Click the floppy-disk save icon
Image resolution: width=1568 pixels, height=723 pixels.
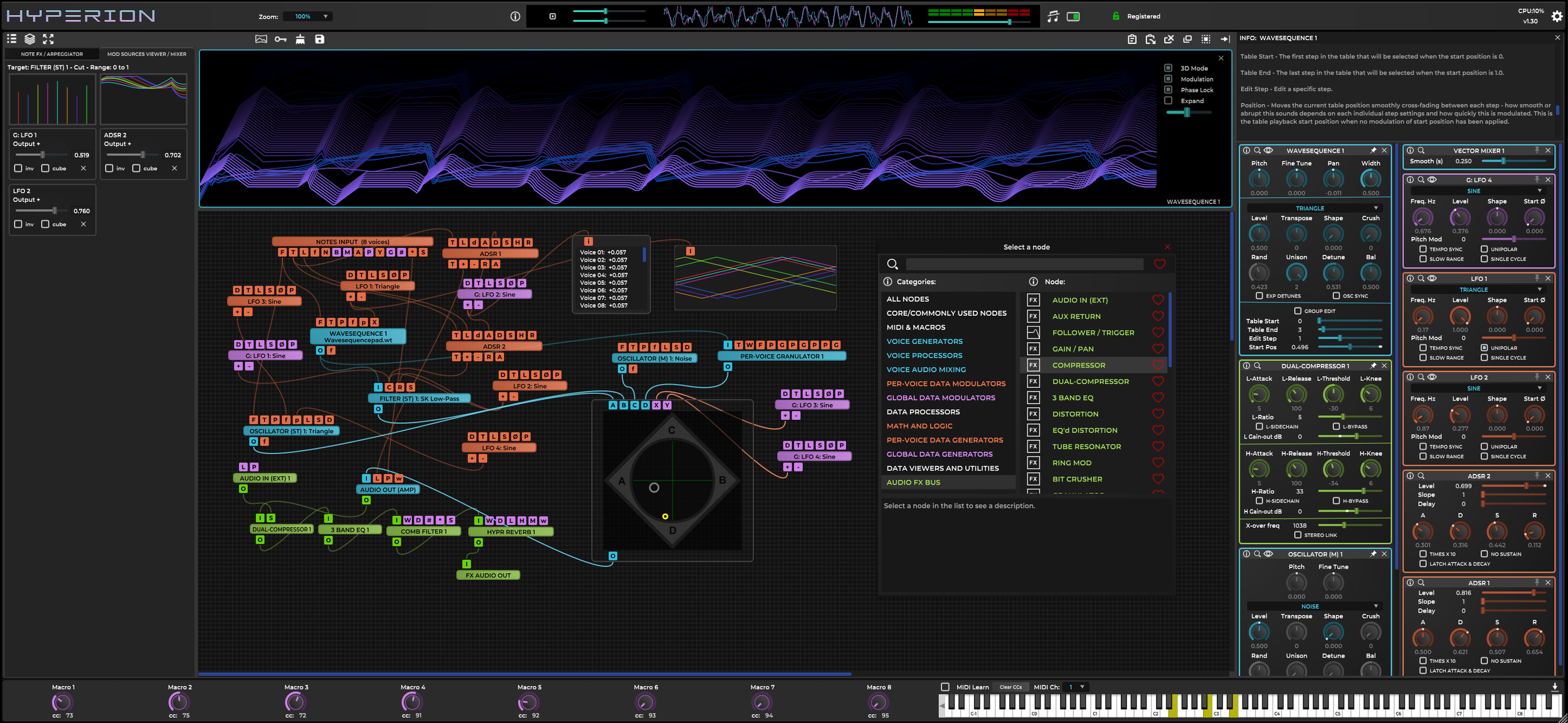tap(319, 39)
